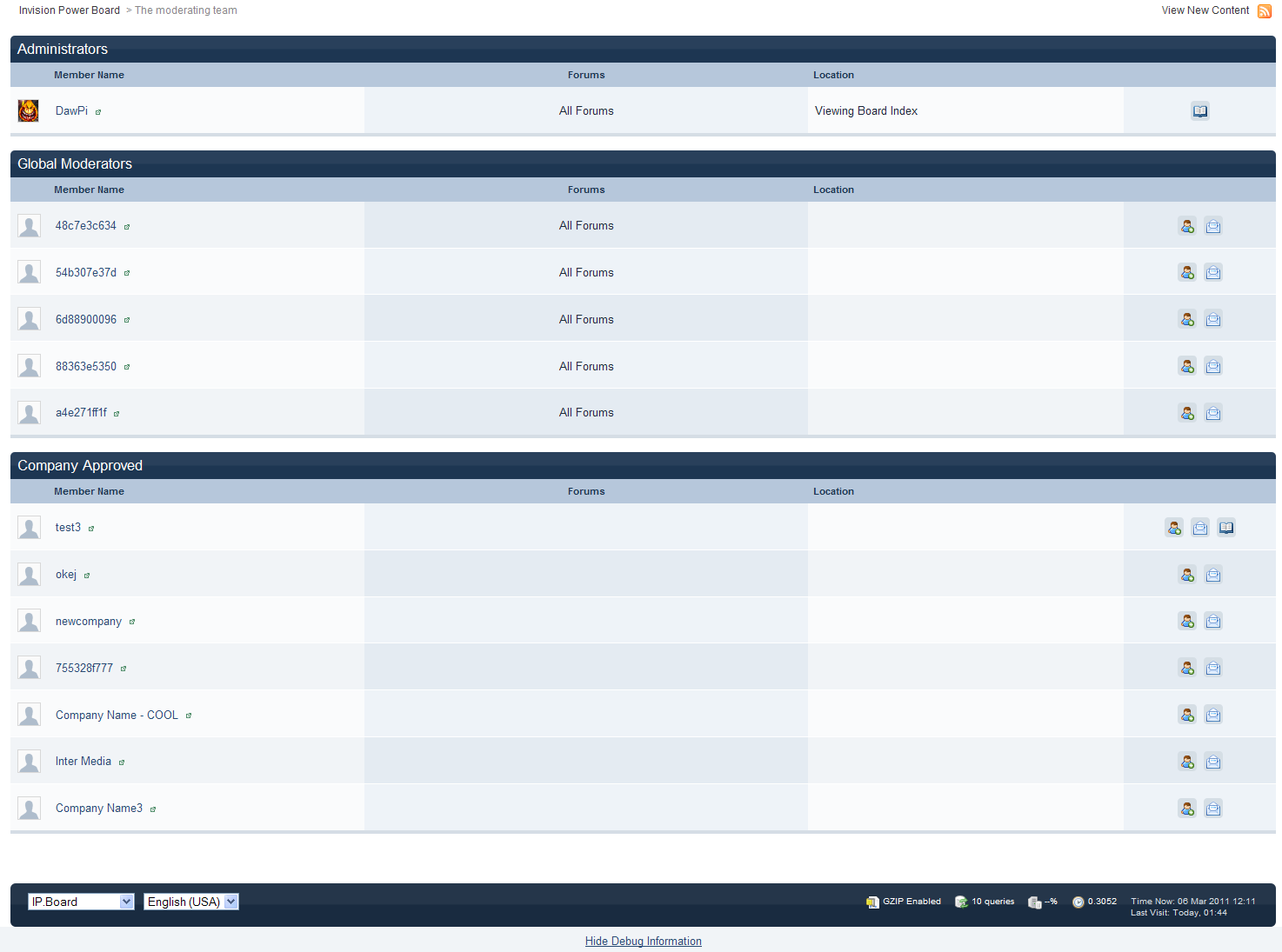Expand the skin chooser arrow in footer
1282x952 pixels.
coord(127,901)
